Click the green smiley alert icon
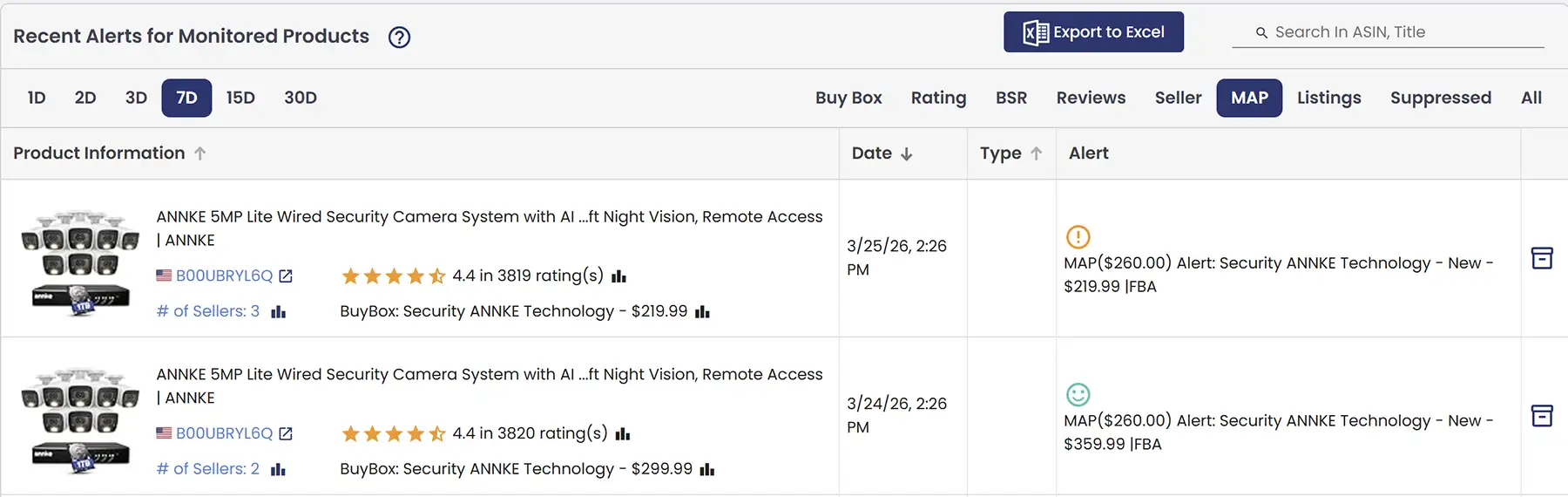 point(1078,394)
